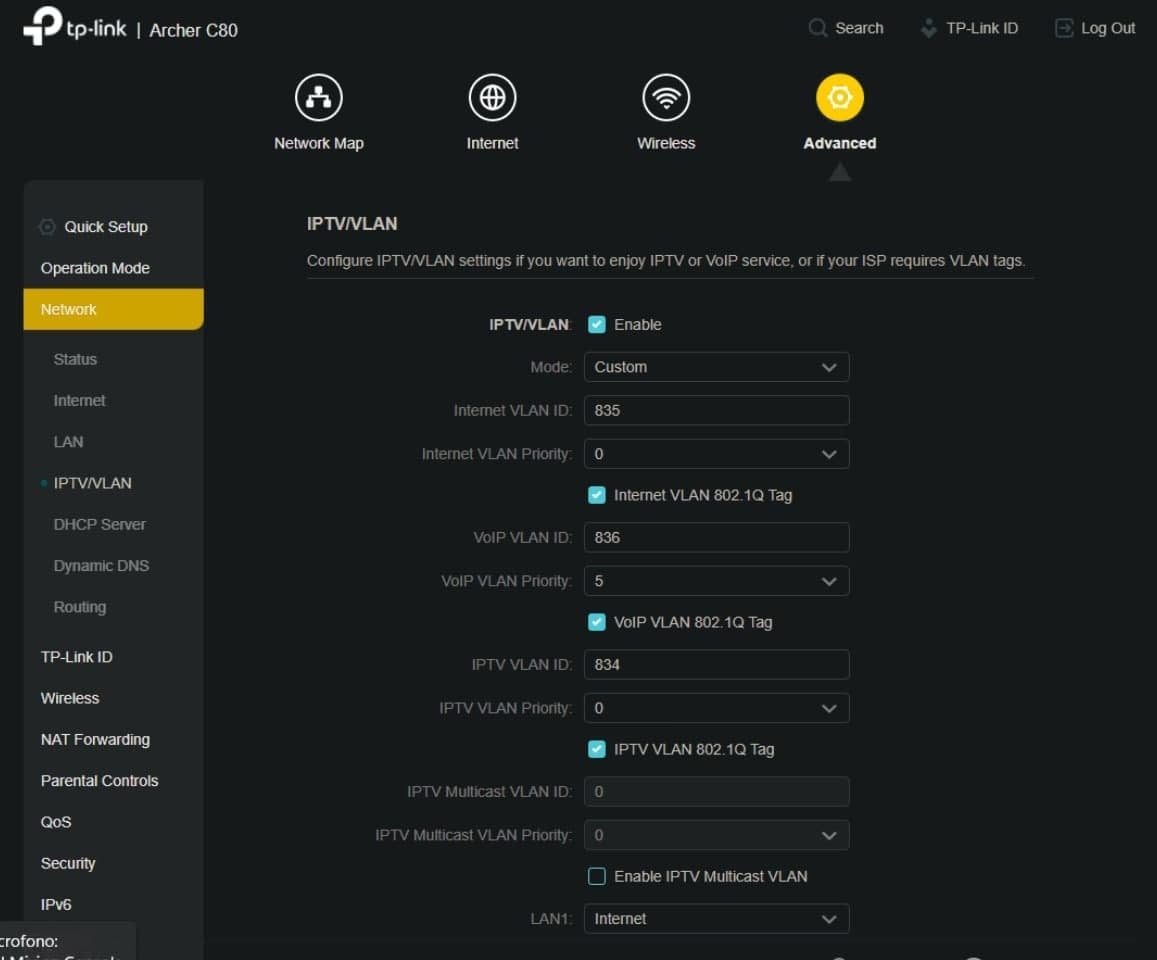
Task: Select the Advanced gear icon
Action: [839, 98]
